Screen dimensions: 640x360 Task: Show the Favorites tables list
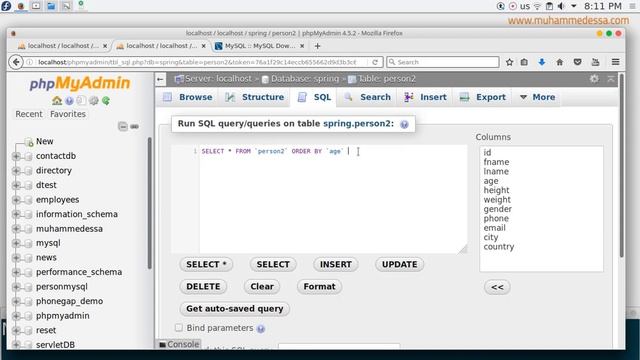point(68,114)
